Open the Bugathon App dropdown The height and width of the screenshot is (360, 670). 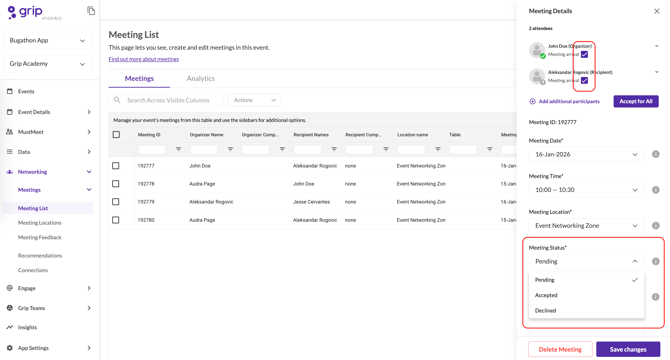(x=47, y=41)
